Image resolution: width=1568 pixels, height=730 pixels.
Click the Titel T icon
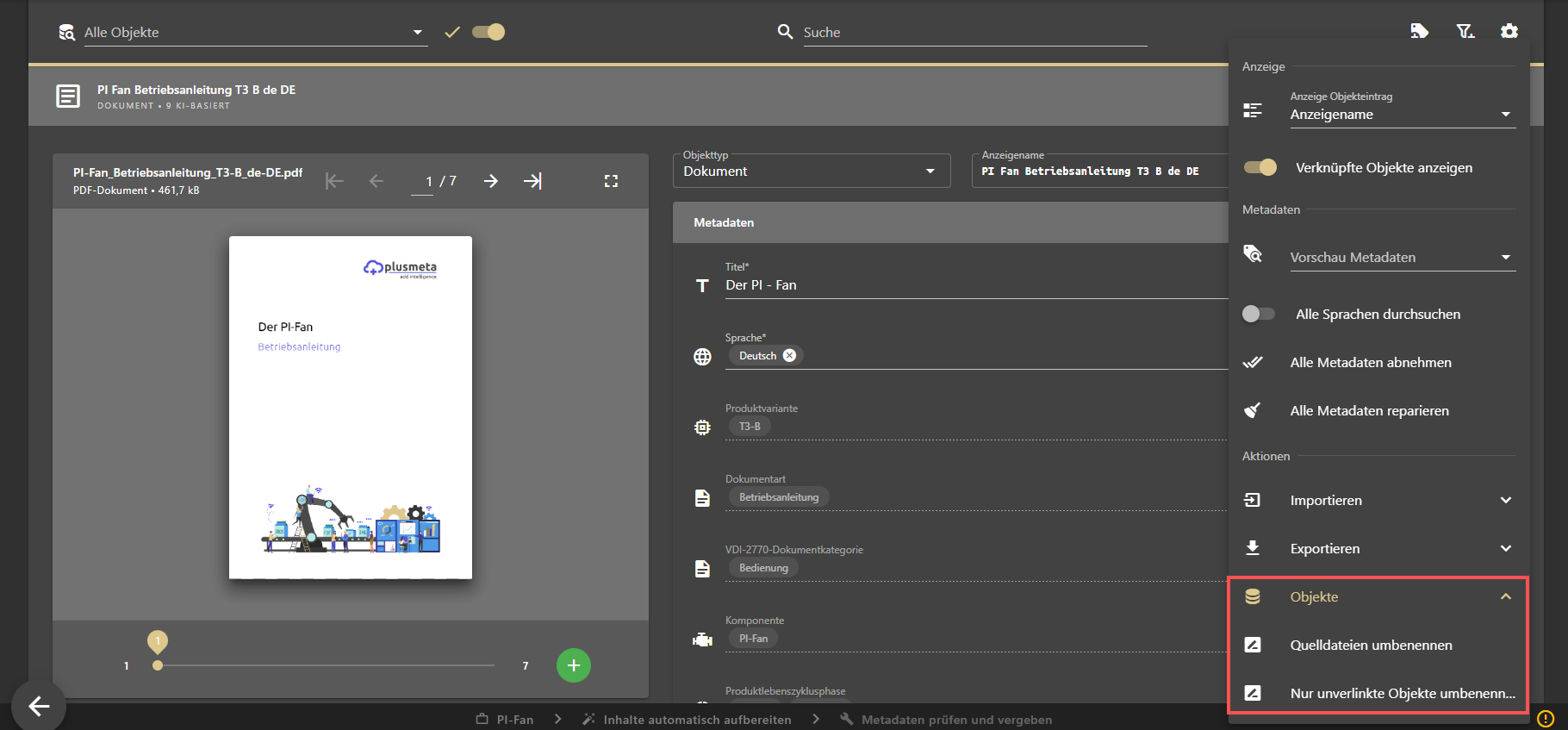pos(703,286)
